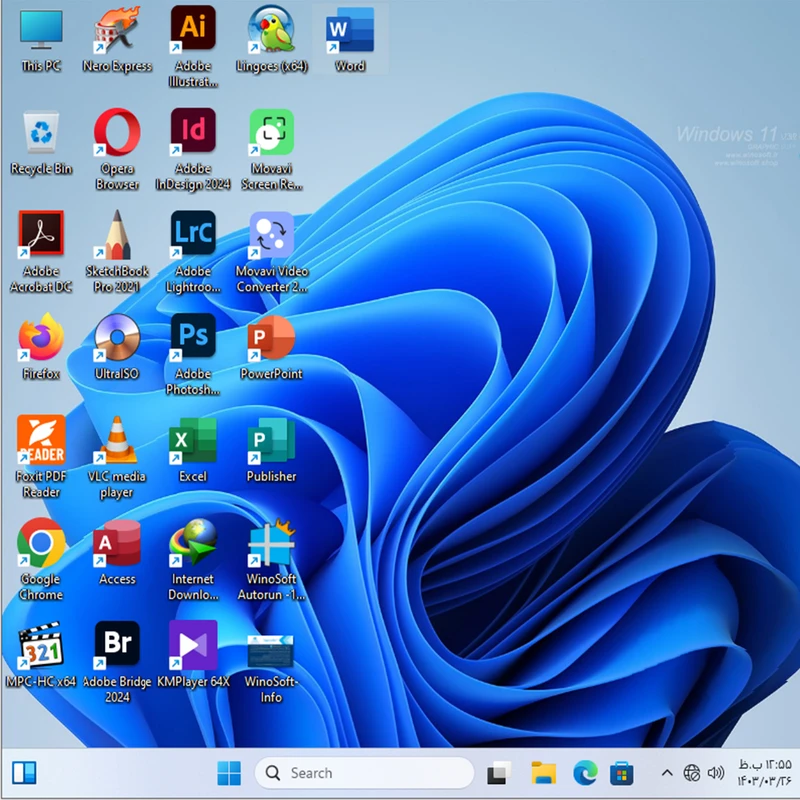Click the Opera Browser shortcut
800x800 pixels.
[x=117, y=133]
